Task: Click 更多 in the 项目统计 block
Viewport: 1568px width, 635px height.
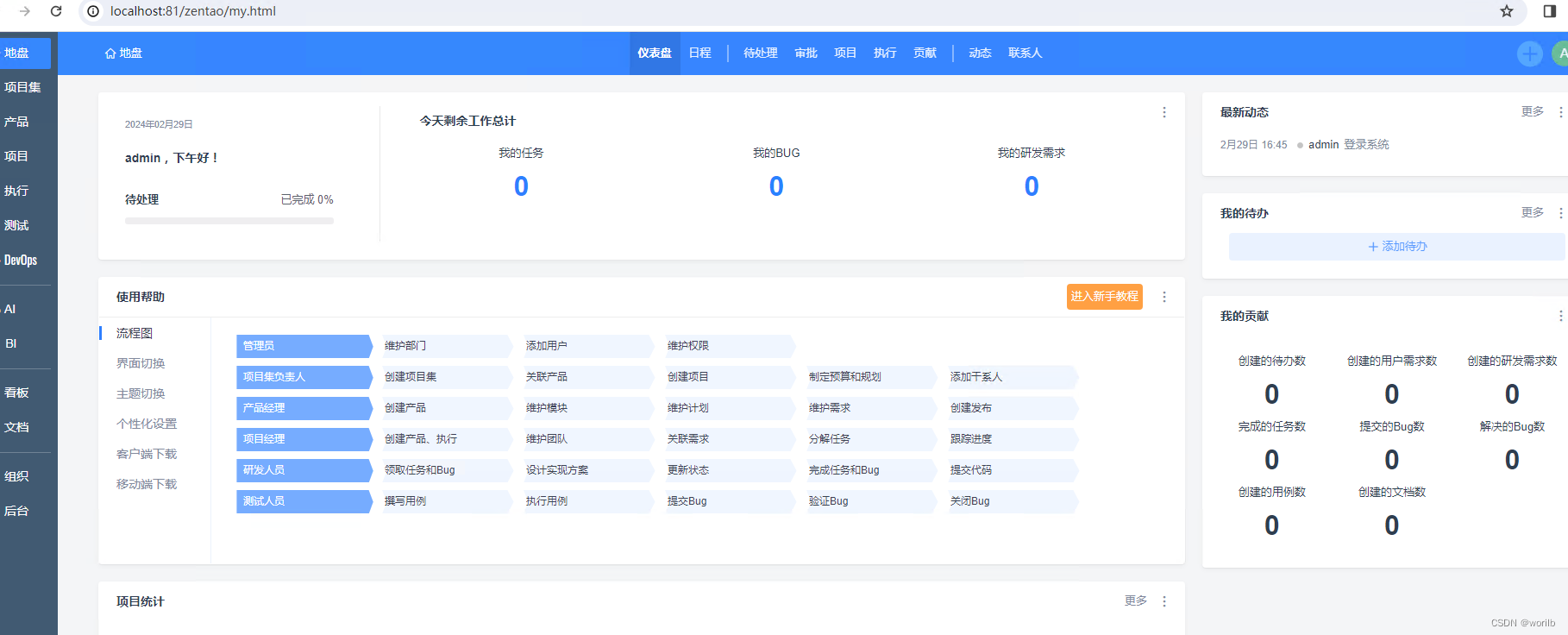Action: [1136, 601]
